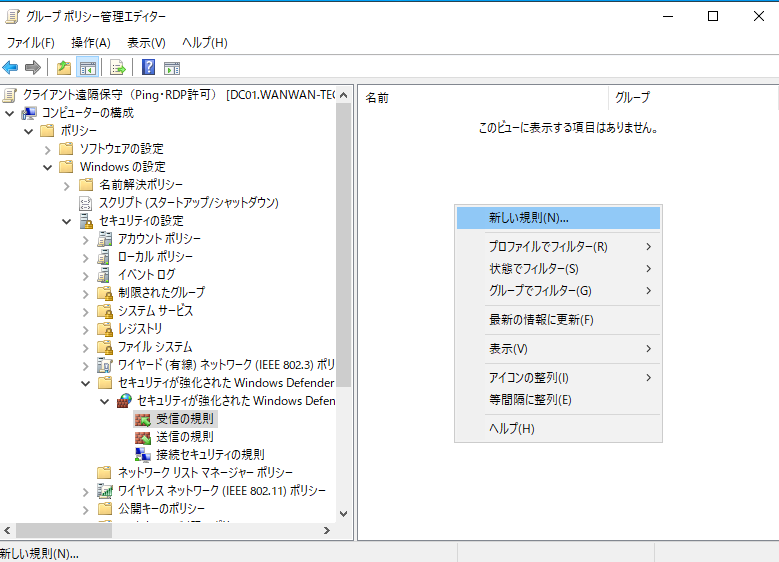The image size is (779, 562).
Task: Expand the ローカル ポリシー node
Action: coord(85,258)
